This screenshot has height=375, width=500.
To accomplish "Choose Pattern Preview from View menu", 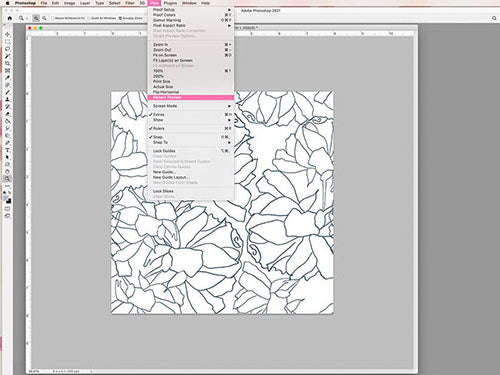I will 191,97.
